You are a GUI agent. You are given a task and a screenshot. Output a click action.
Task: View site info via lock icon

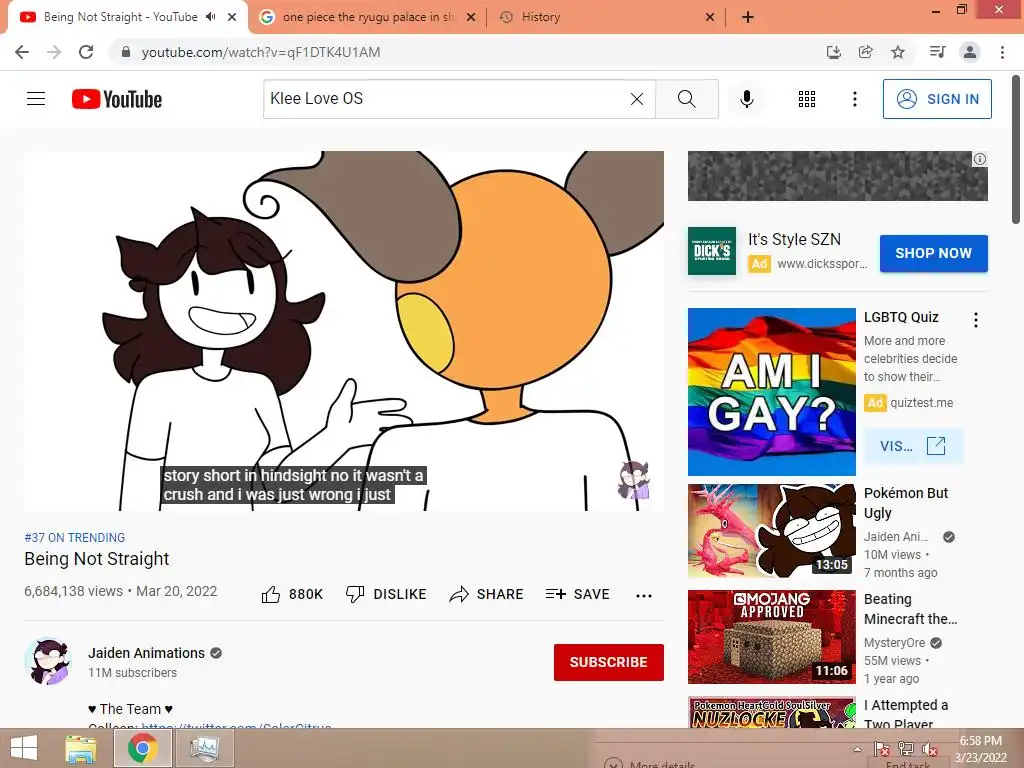(126, 52)
